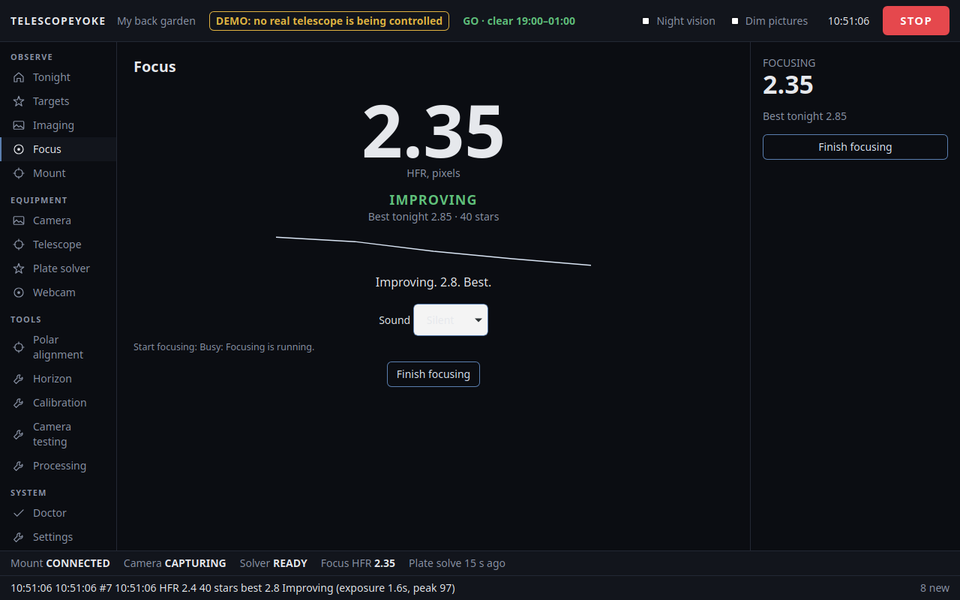960x600 pixels.
Task: Open Mount using its crosshair icon
Action: pos(19,173)
